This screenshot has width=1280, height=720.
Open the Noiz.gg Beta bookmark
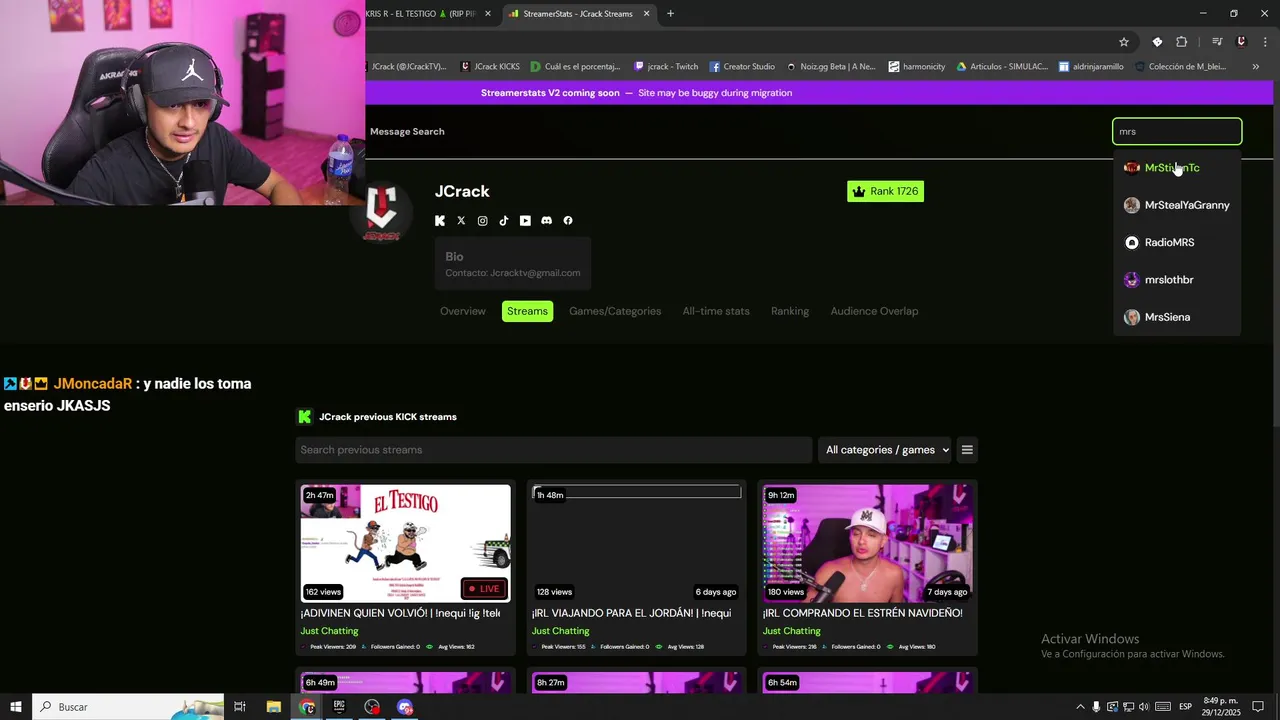[831, 67]
